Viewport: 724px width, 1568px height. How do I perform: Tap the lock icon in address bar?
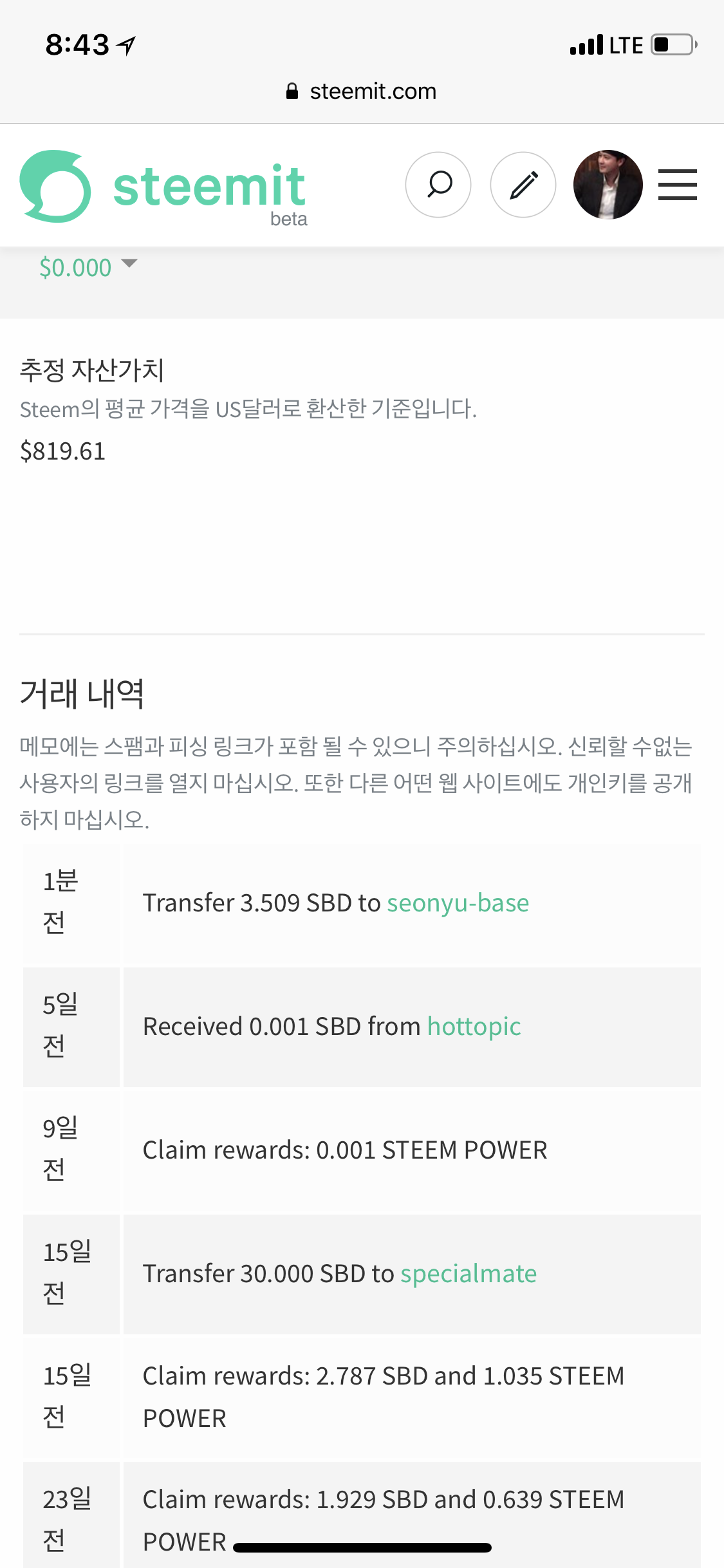pos(292,91)
